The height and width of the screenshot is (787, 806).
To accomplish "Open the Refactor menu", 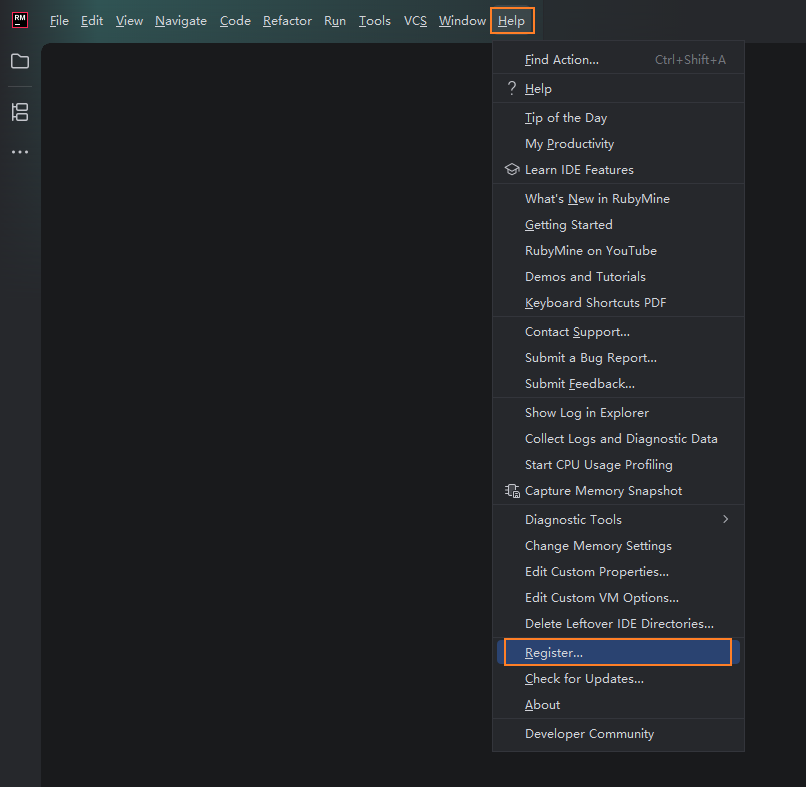I will click(287, 21).
